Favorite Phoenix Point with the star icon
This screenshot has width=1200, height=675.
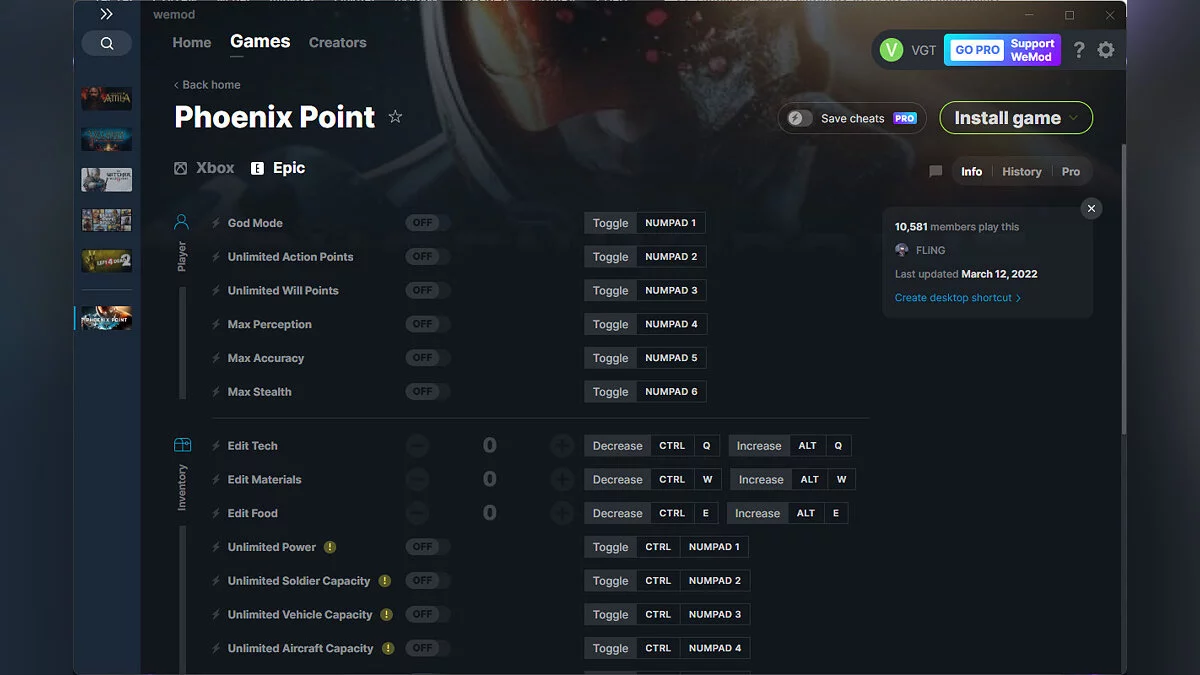[x=395, y=117]
